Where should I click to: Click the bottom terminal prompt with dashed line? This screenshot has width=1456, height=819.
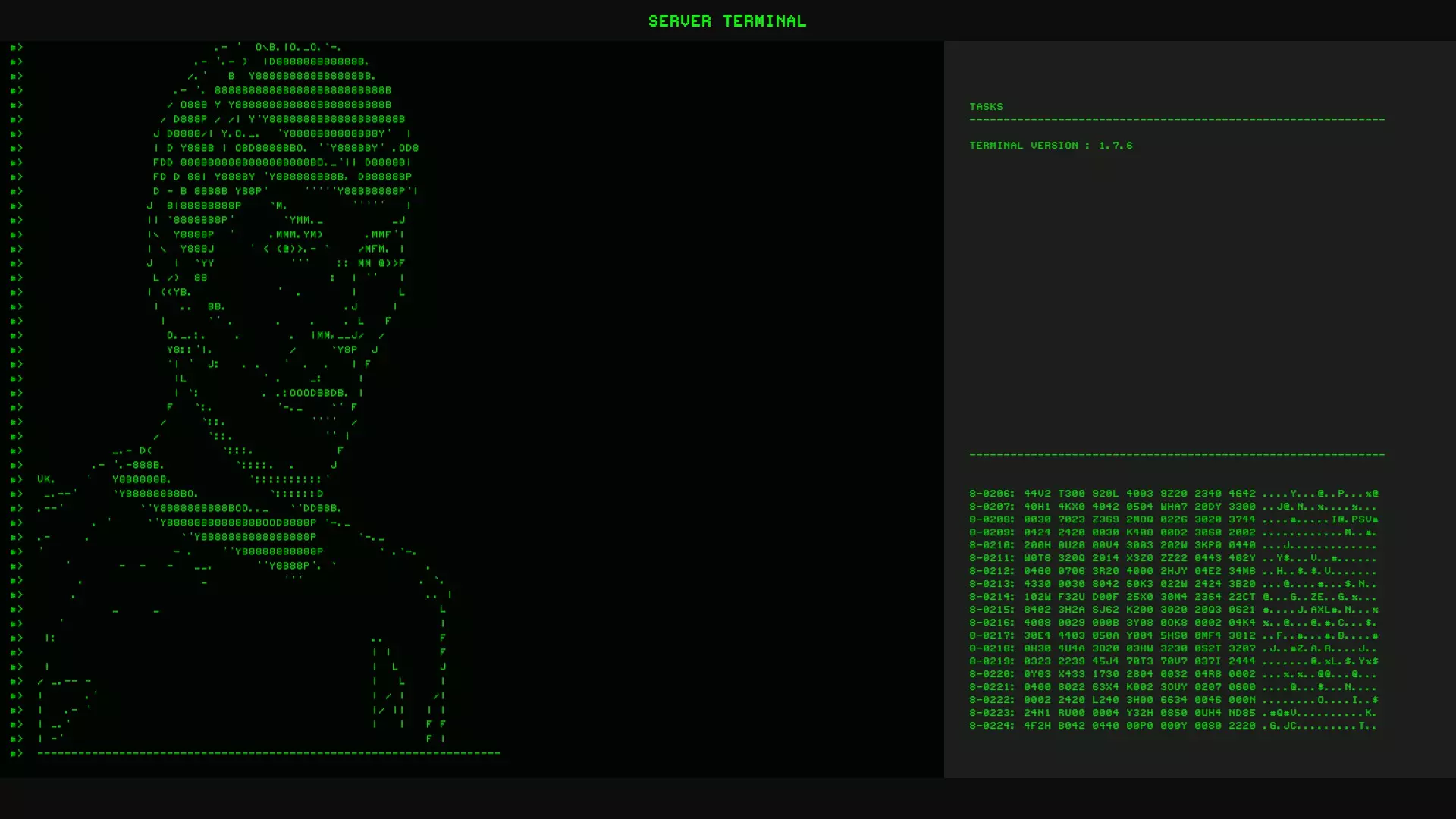[16, 753]
